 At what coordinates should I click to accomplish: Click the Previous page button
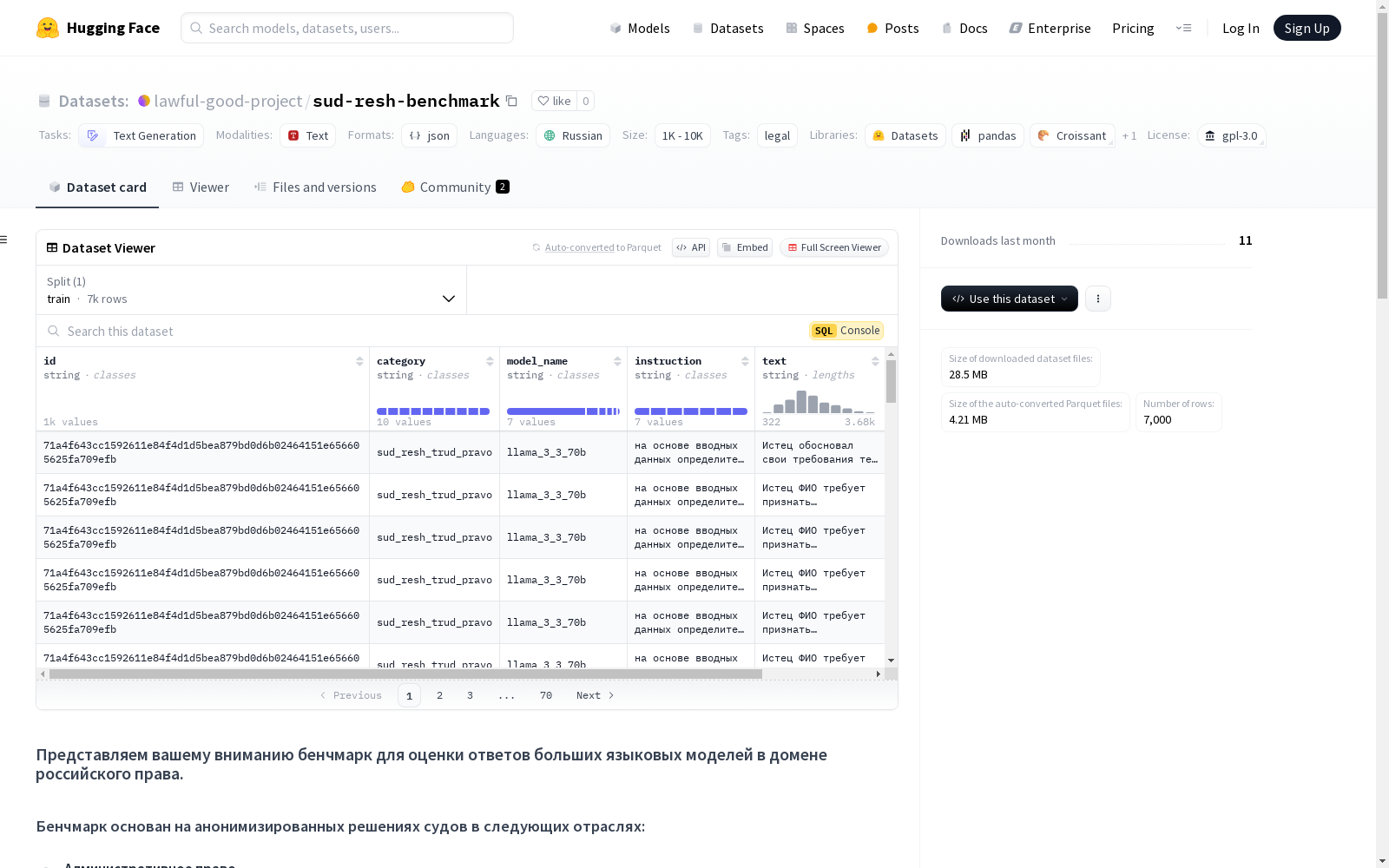[351, 695]
